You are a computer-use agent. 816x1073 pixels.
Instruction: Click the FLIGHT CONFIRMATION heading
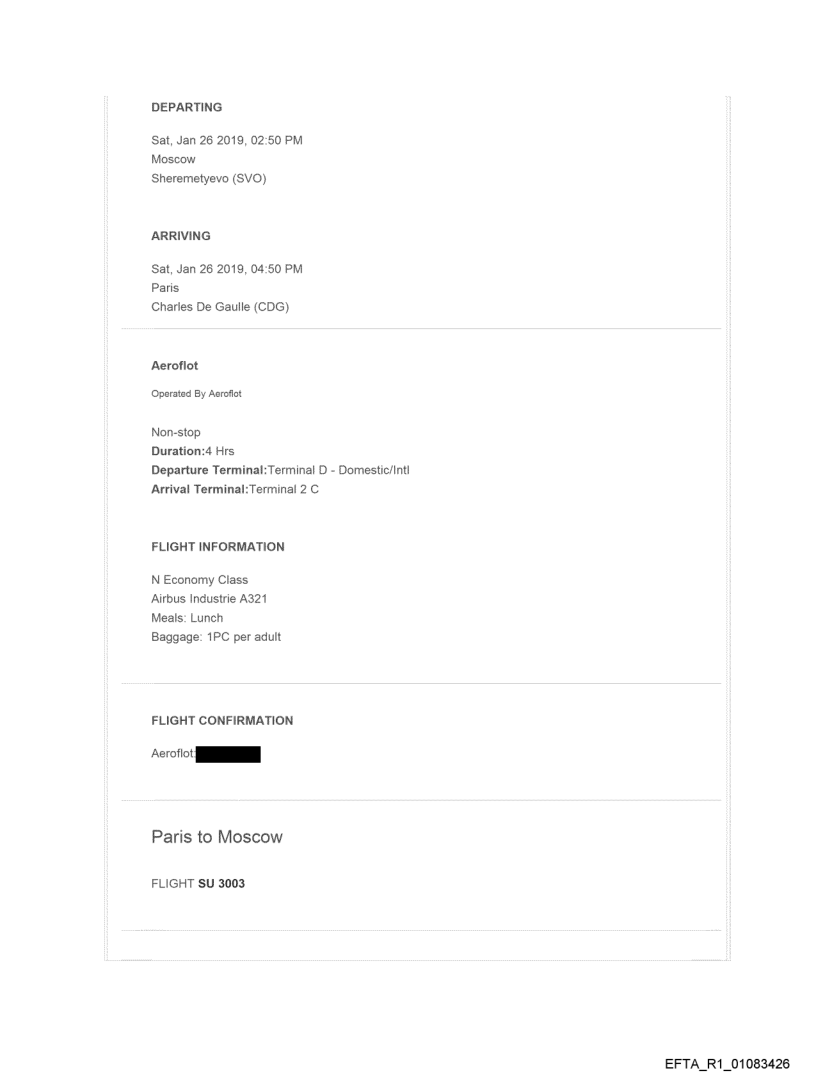tap(222, 720)
